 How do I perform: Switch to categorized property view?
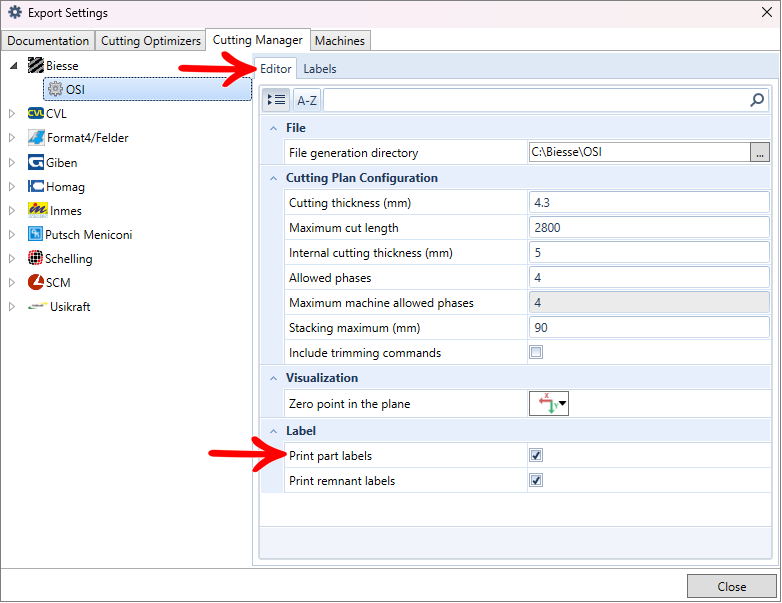276,100
